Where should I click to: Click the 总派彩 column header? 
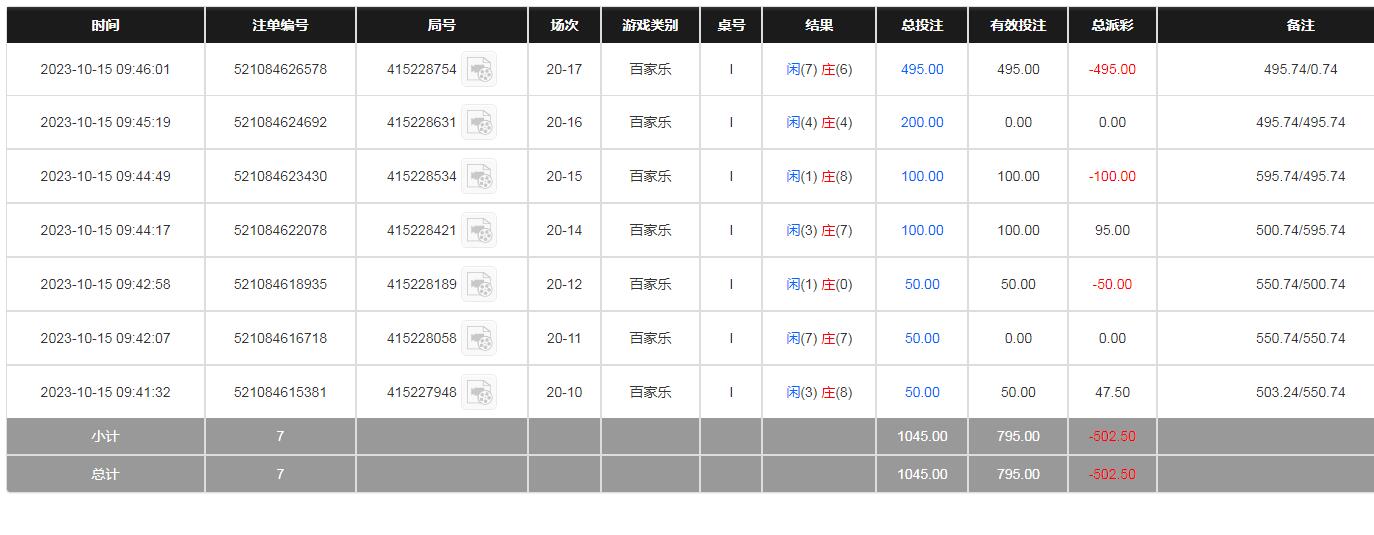point(1112,25)
